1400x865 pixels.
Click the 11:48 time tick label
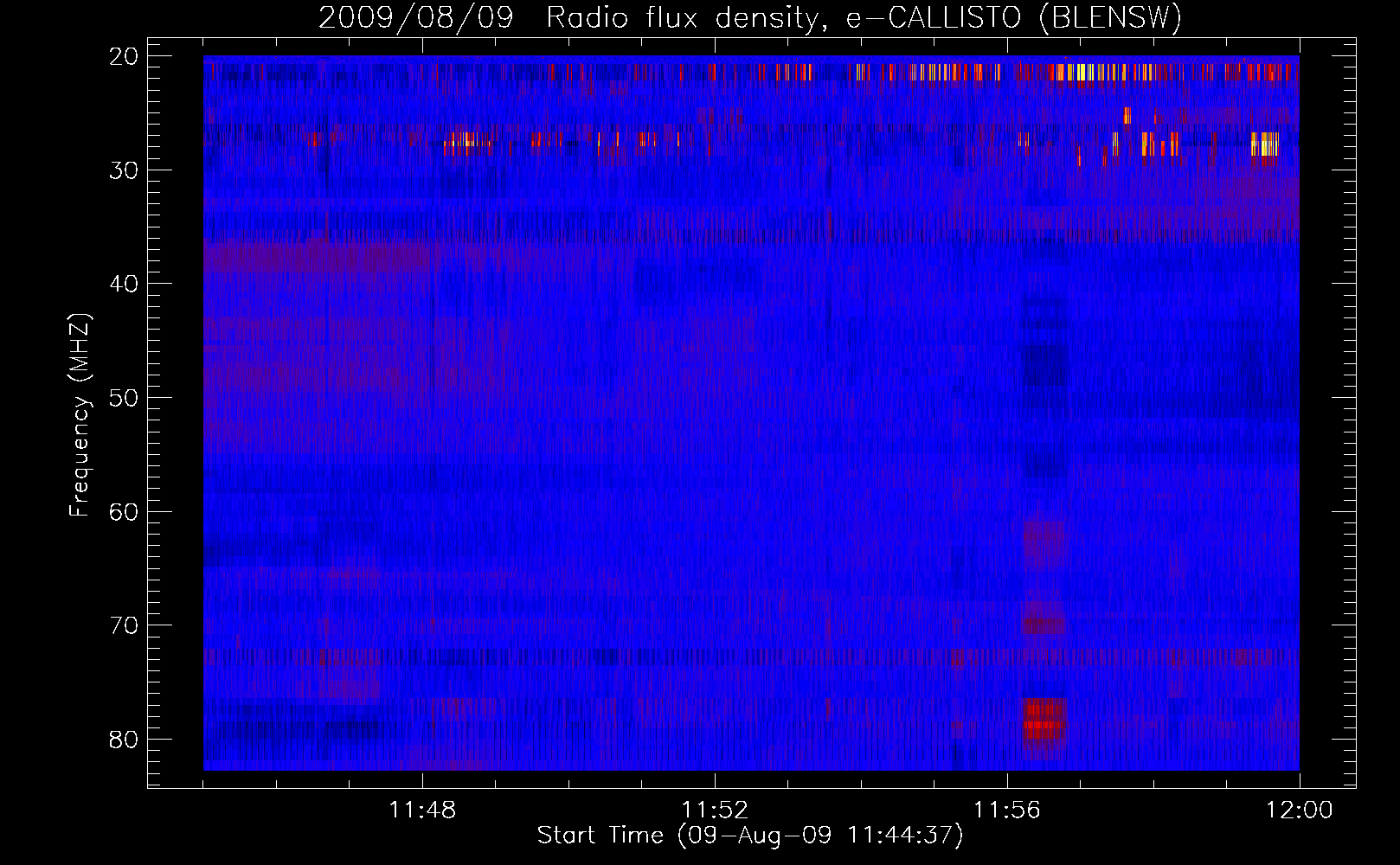pos(422,811)
